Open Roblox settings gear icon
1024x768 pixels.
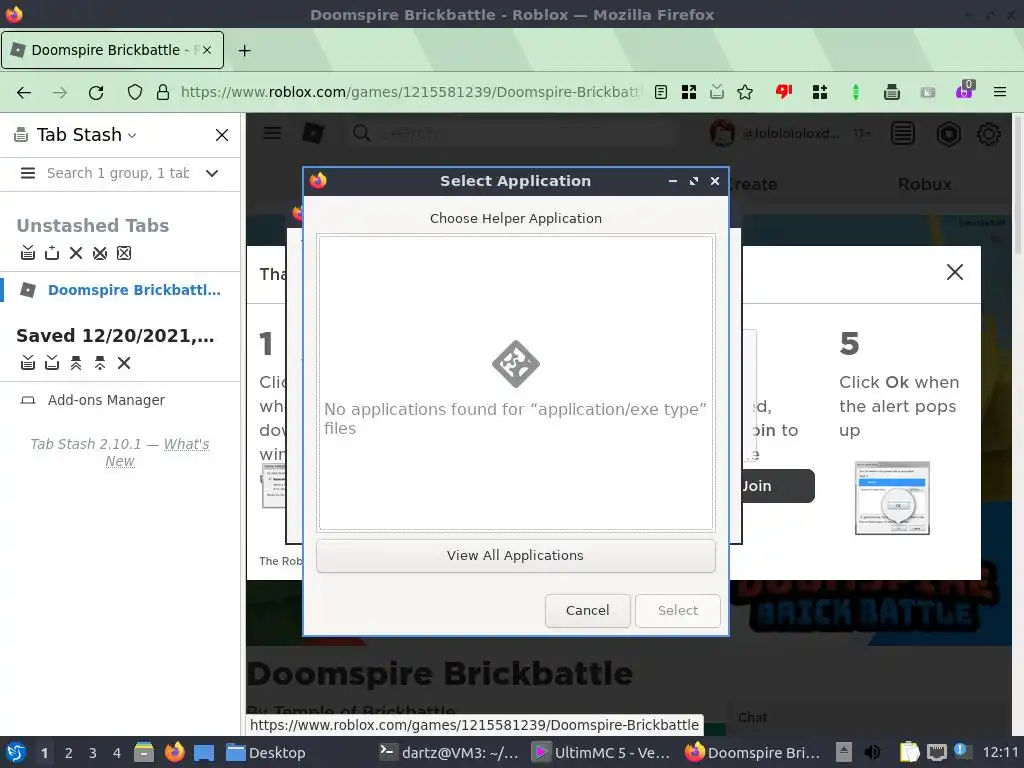point(989,134)
